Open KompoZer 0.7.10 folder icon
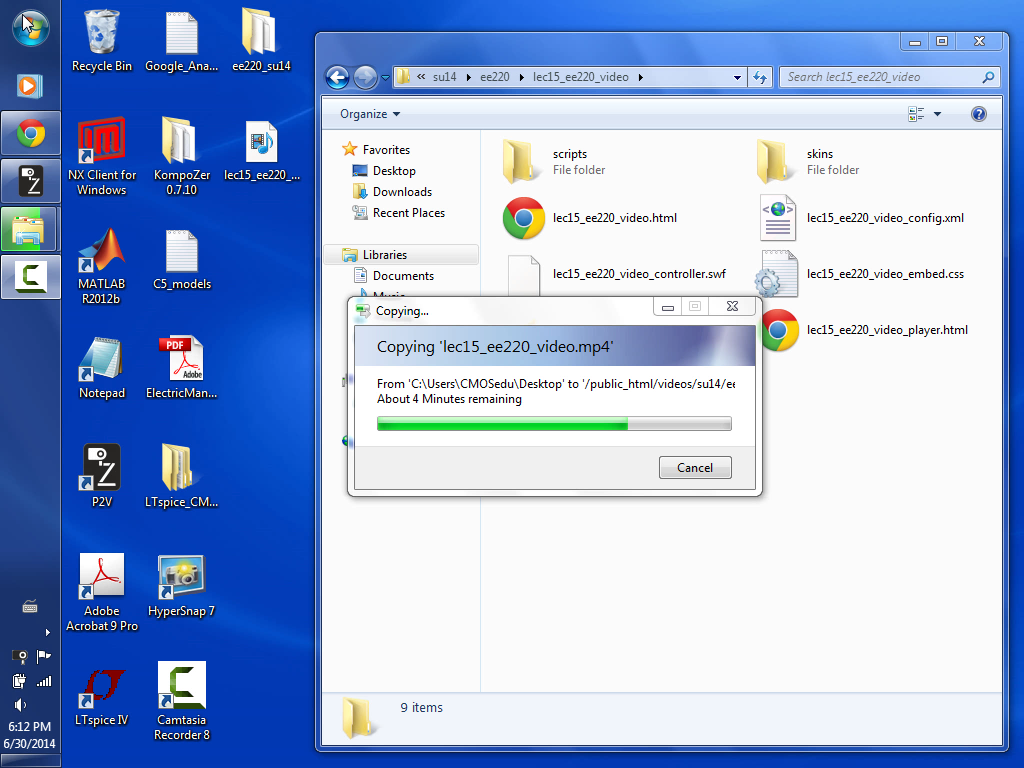The width and height of the screenshot is (1024, 768). [x=182, y=157]
